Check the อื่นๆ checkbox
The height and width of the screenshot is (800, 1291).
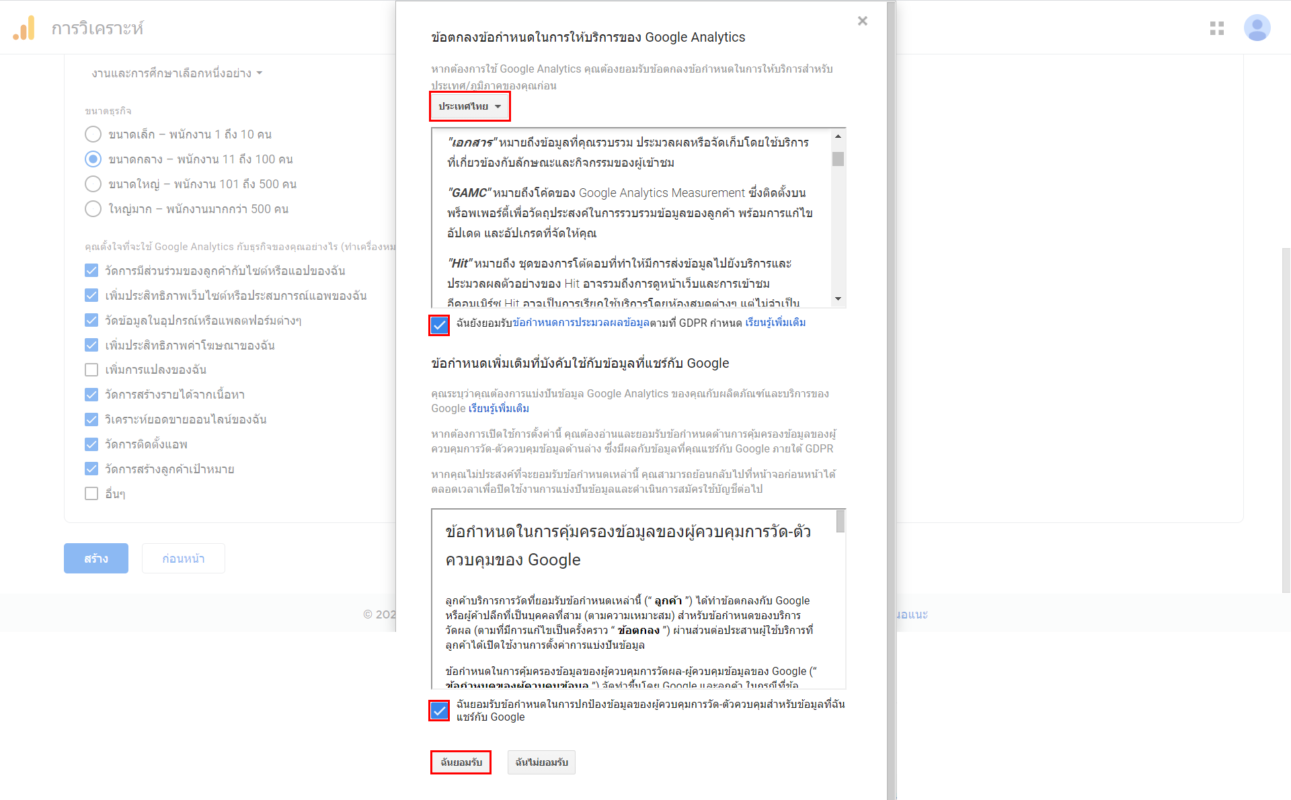pyautogui.click(x=92, y=494)
